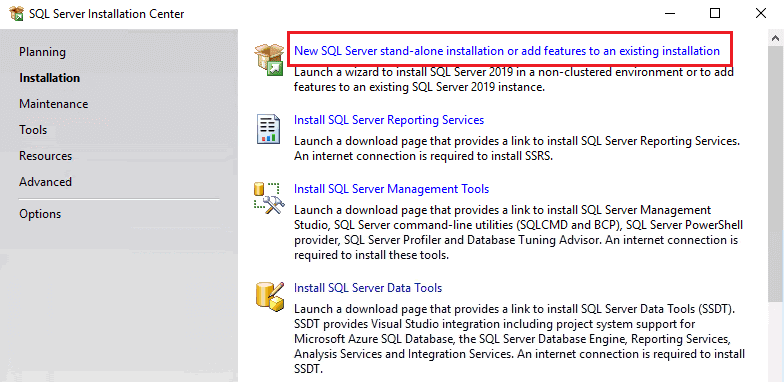Select the Installation section
The image size is (784, 382).
(50, 78)
